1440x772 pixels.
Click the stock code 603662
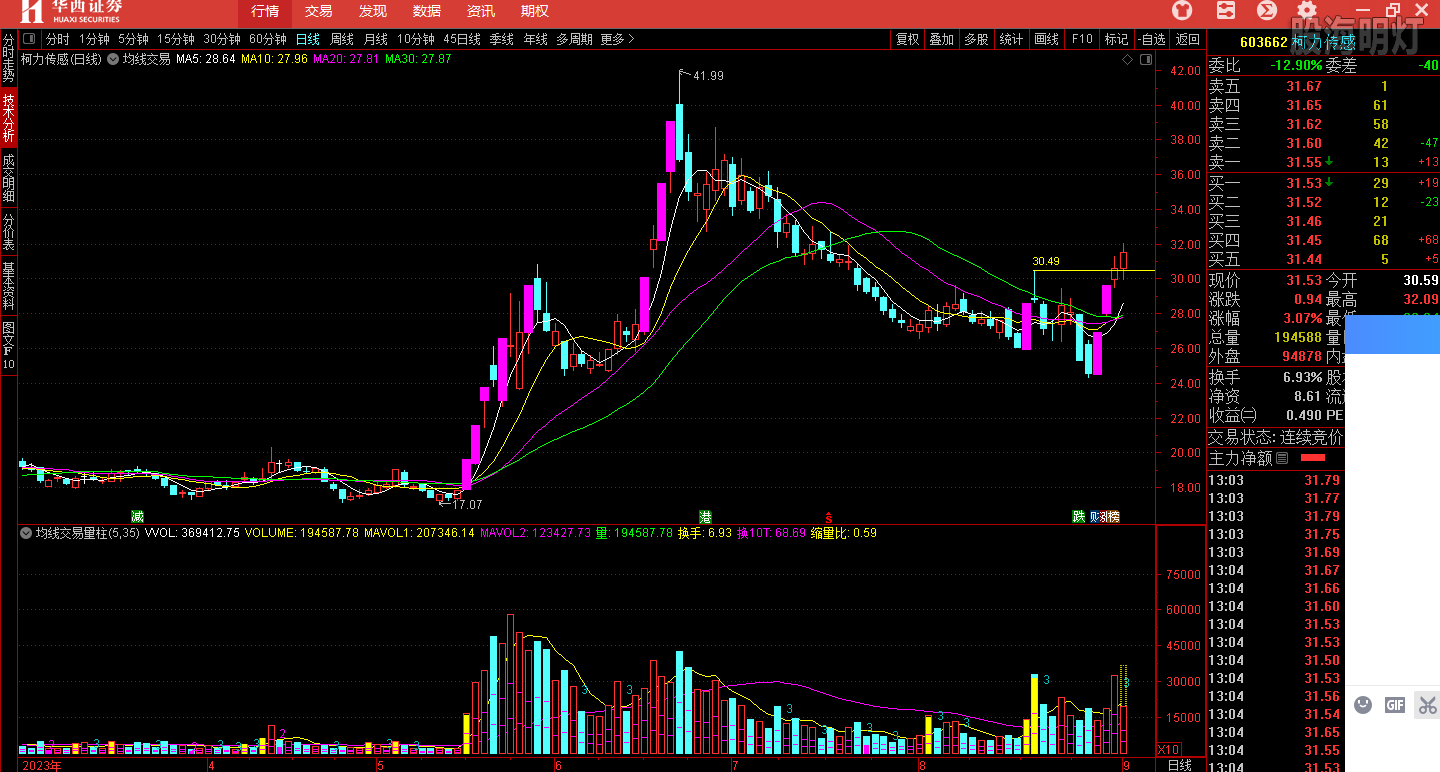[1263, 42]
